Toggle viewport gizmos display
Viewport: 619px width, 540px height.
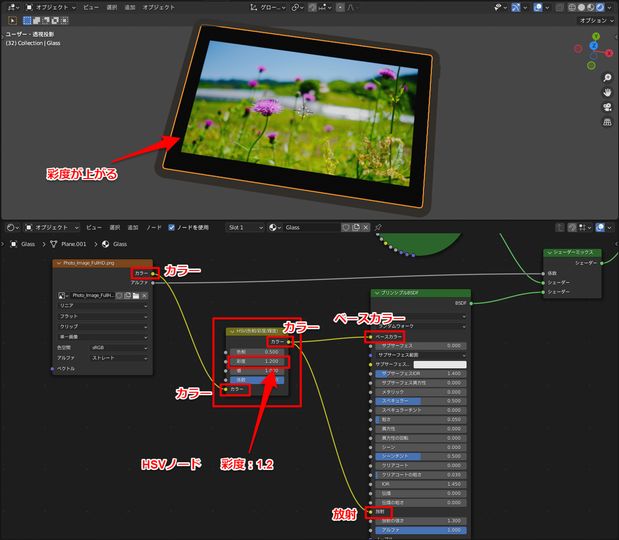click(516, 7)
